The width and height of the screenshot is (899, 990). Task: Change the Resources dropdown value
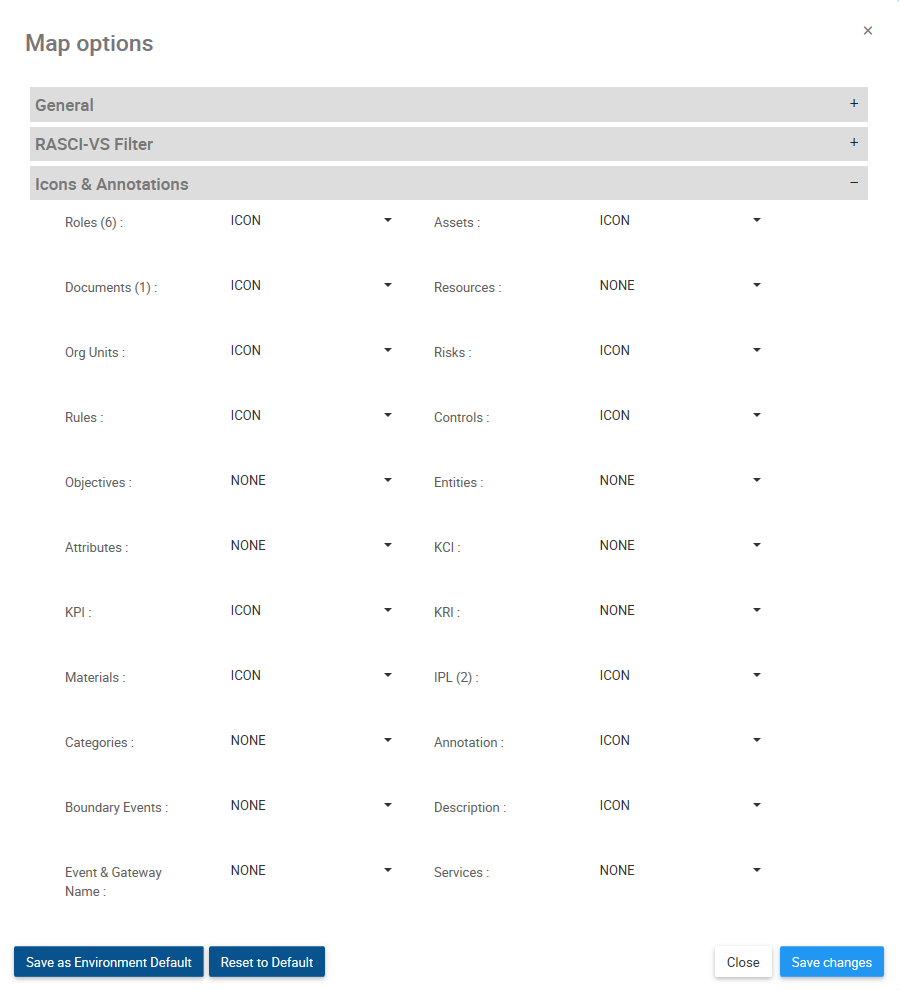(x=680, y=286)
